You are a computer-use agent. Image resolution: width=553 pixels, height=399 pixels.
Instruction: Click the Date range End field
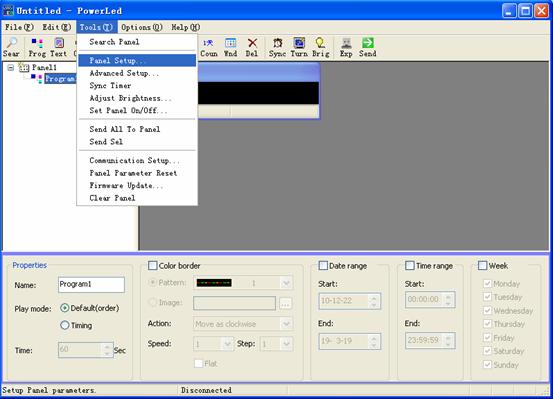click(x=350, y=341)
